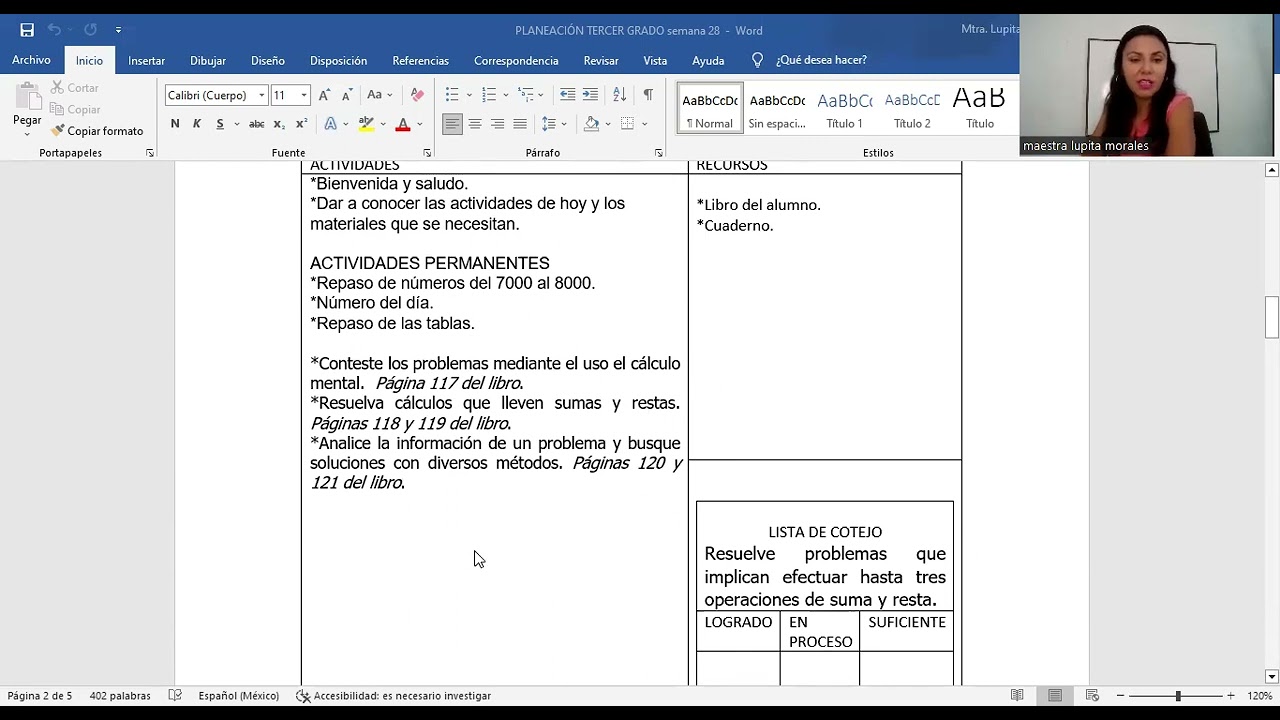Justify the paragraph text

520,124
